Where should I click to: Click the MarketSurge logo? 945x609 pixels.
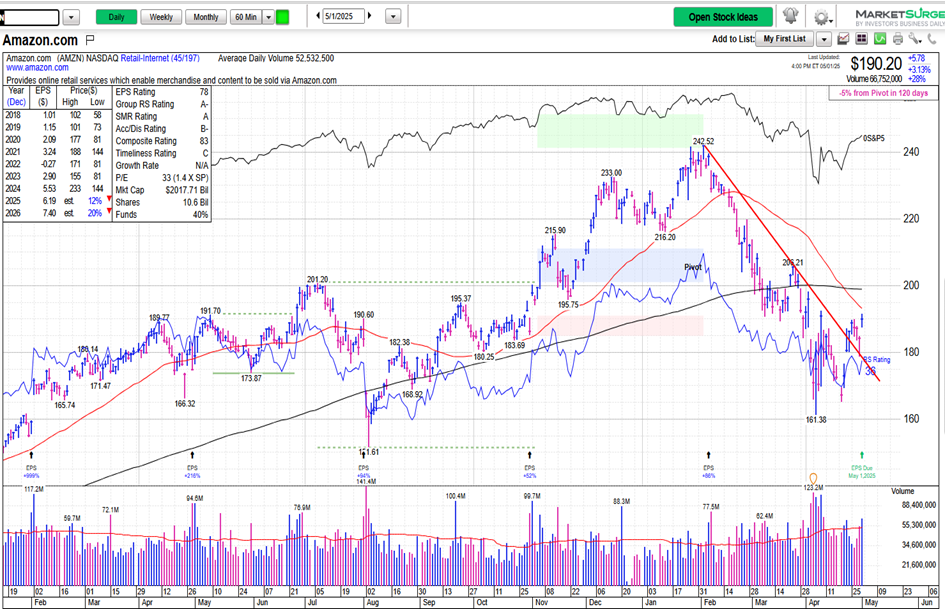[x=899, y=17]
